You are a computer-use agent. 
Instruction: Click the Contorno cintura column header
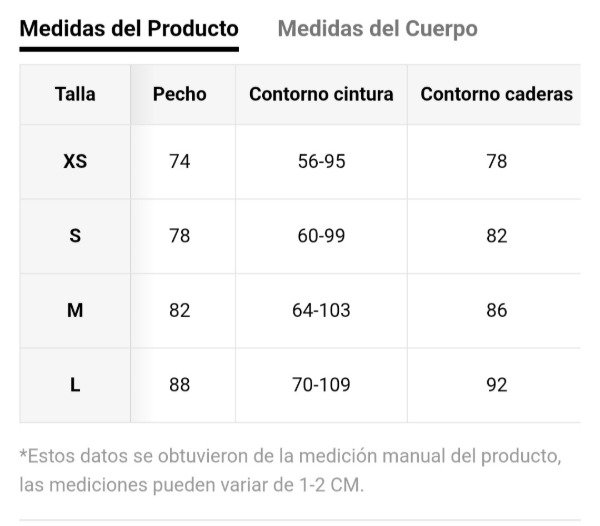321,94
